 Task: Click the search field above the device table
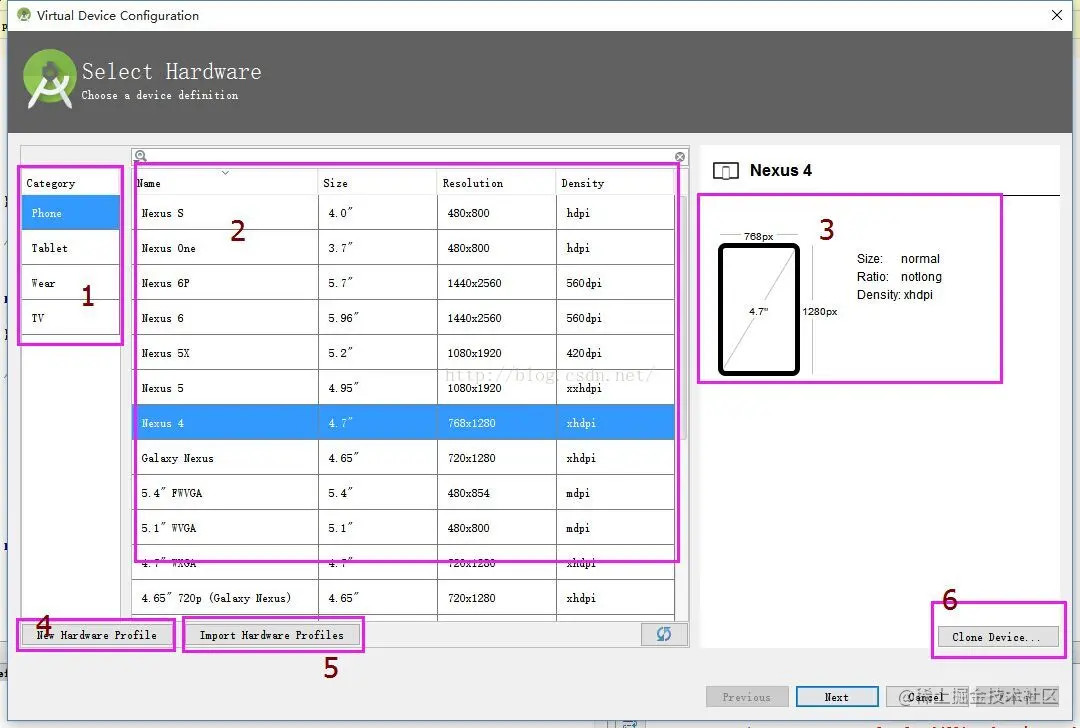[410, 156]
